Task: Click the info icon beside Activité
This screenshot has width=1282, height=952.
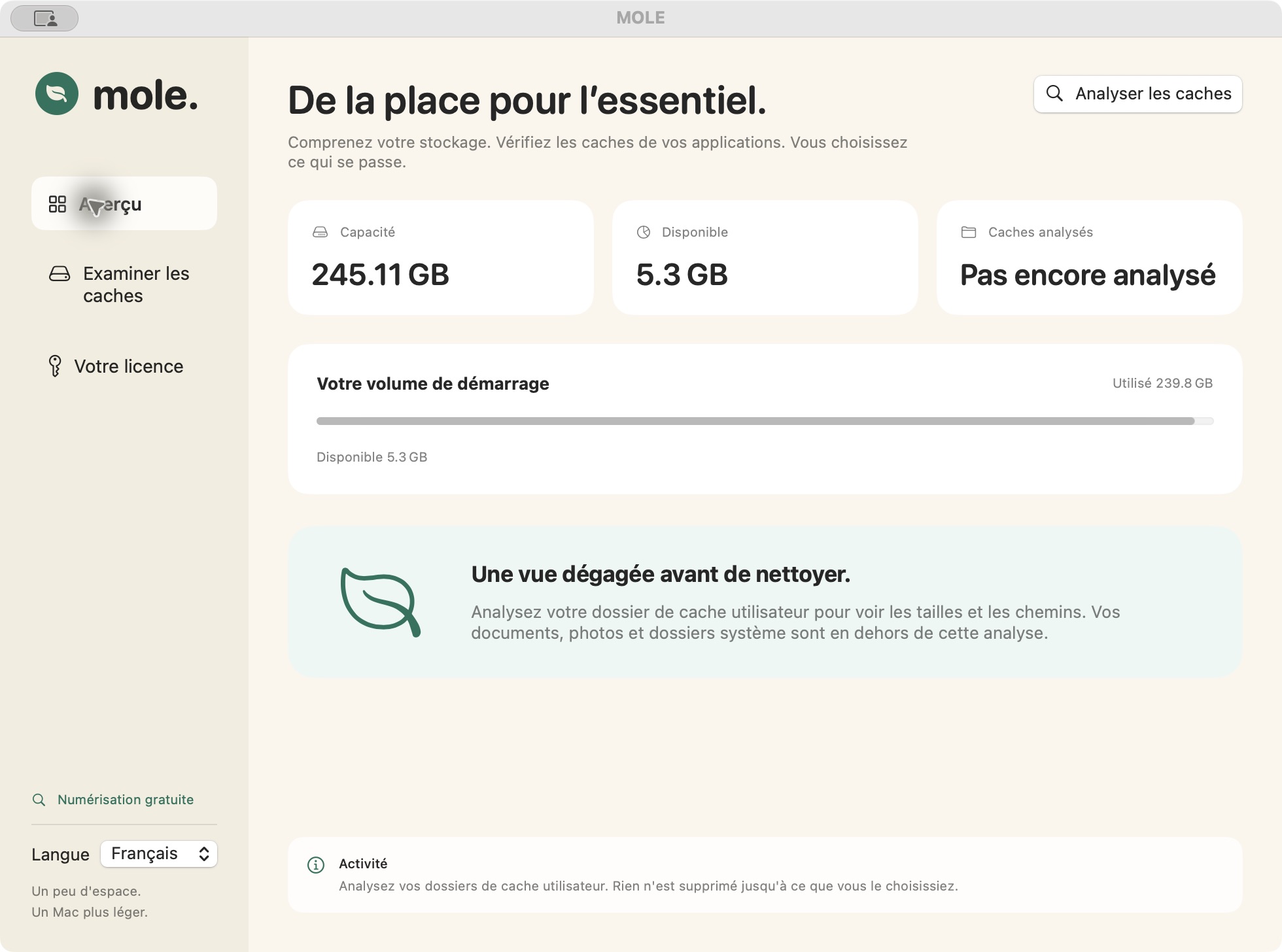Action: point(316,865)
